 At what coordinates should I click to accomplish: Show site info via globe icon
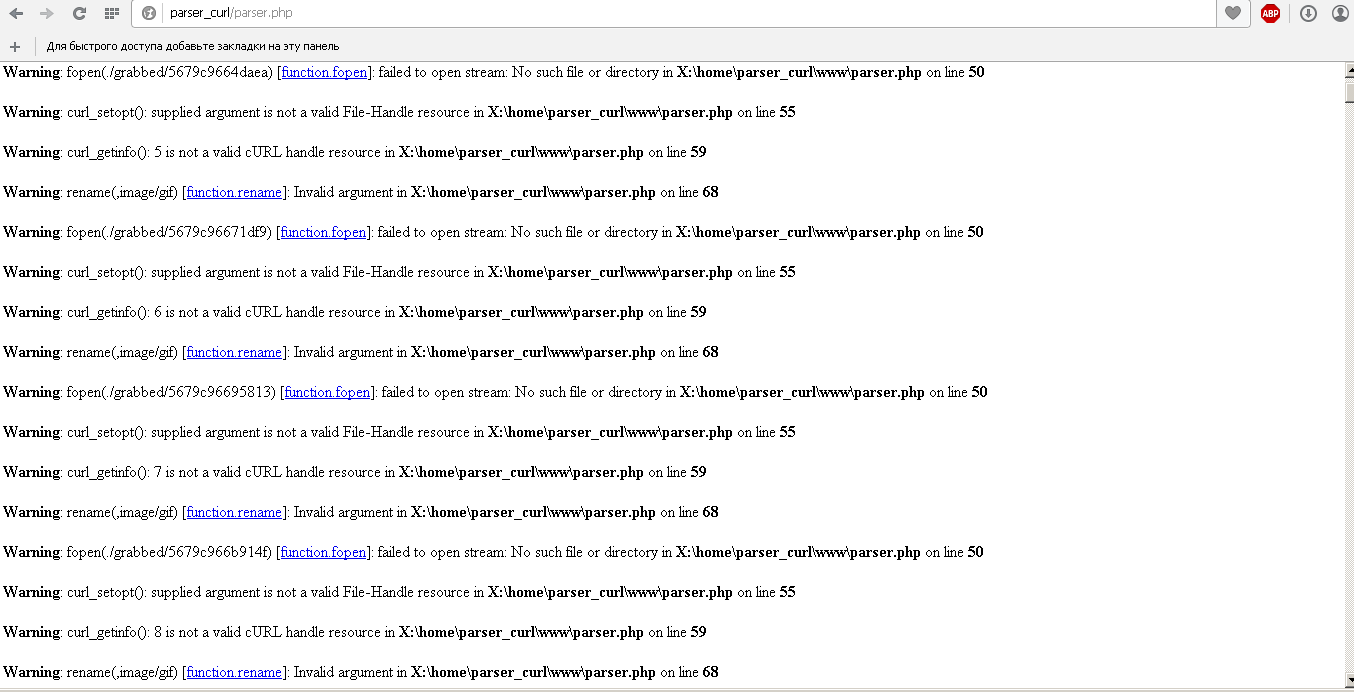tap(149, 13)
